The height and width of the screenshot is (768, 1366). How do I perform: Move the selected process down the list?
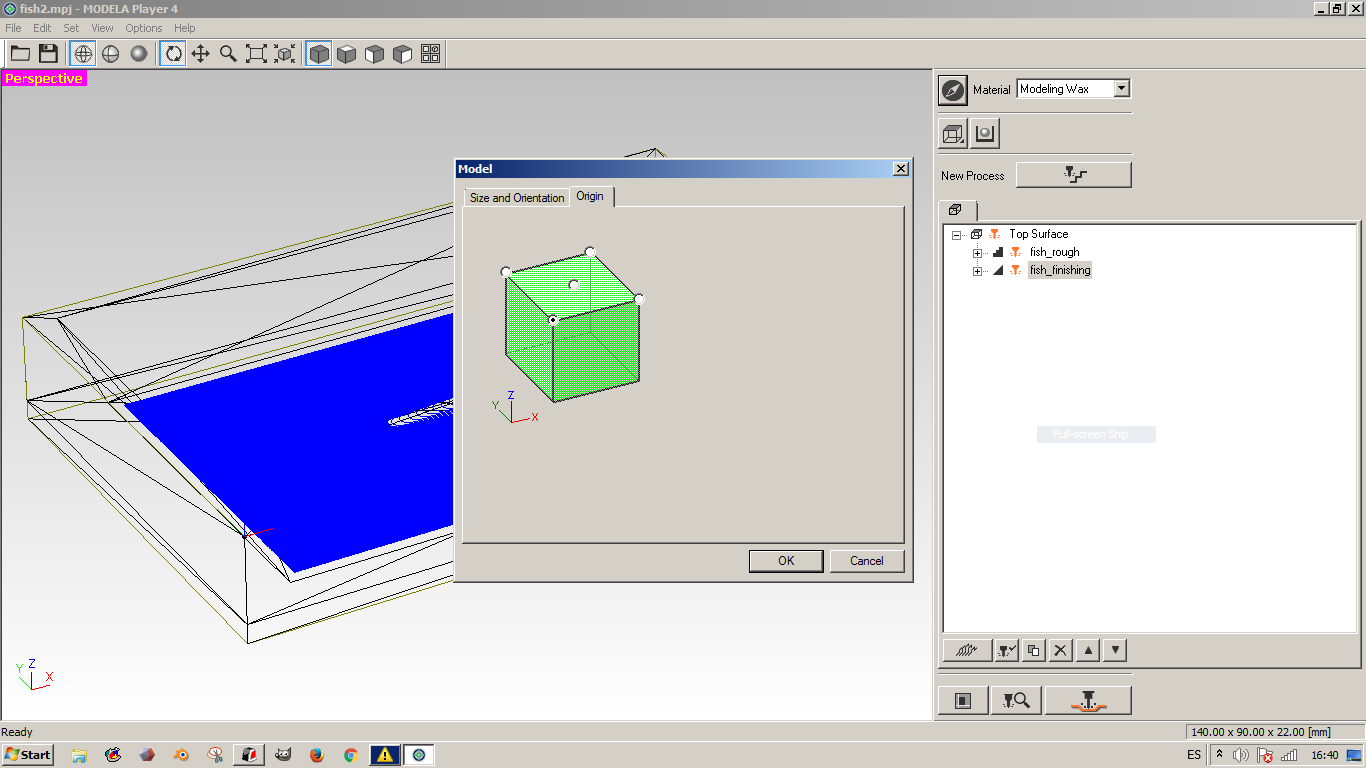tap(1114, 650)
